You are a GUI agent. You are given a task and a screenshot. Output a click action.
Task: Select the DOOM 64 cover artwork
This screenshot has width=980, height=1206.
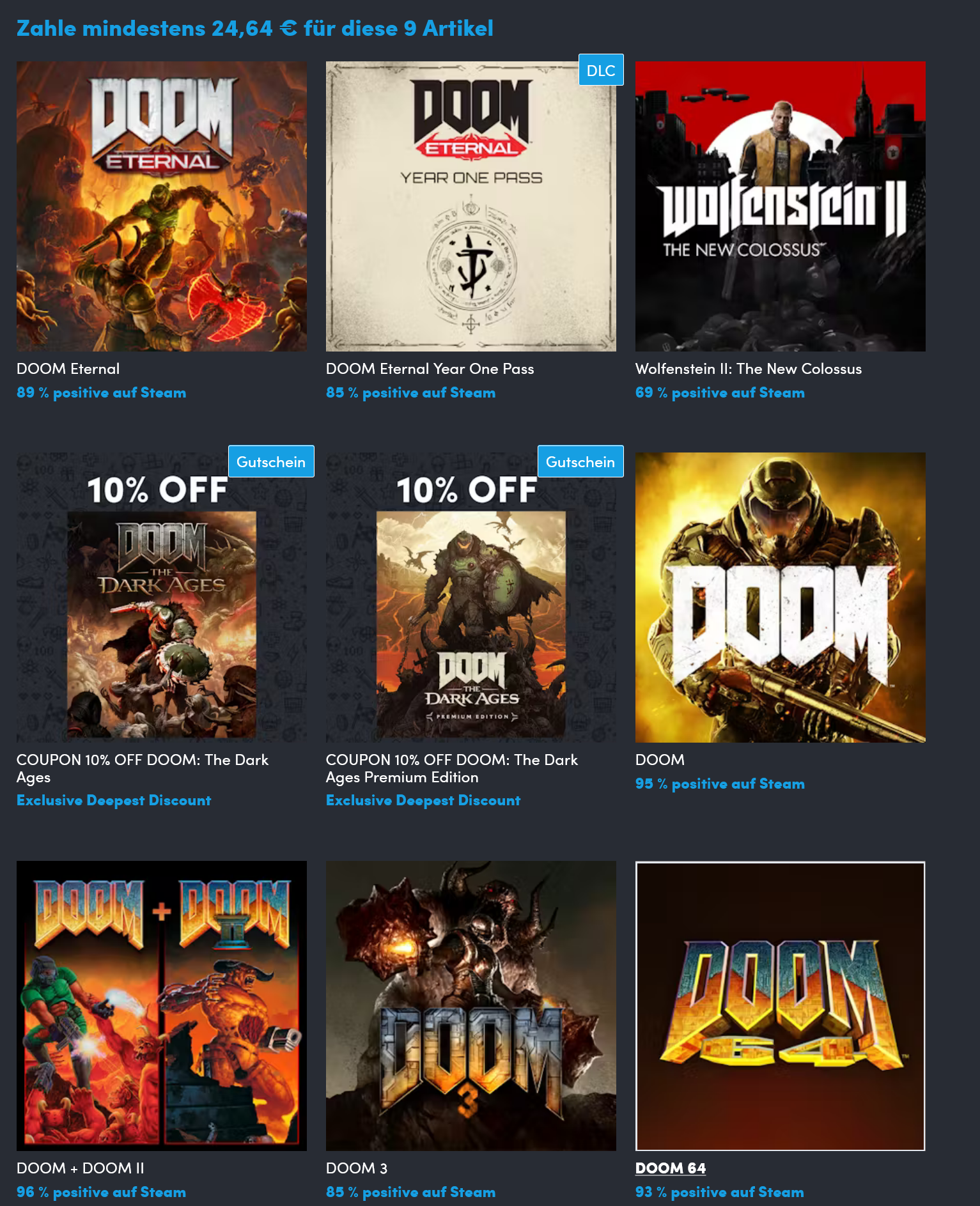[x=781, y=1006]
